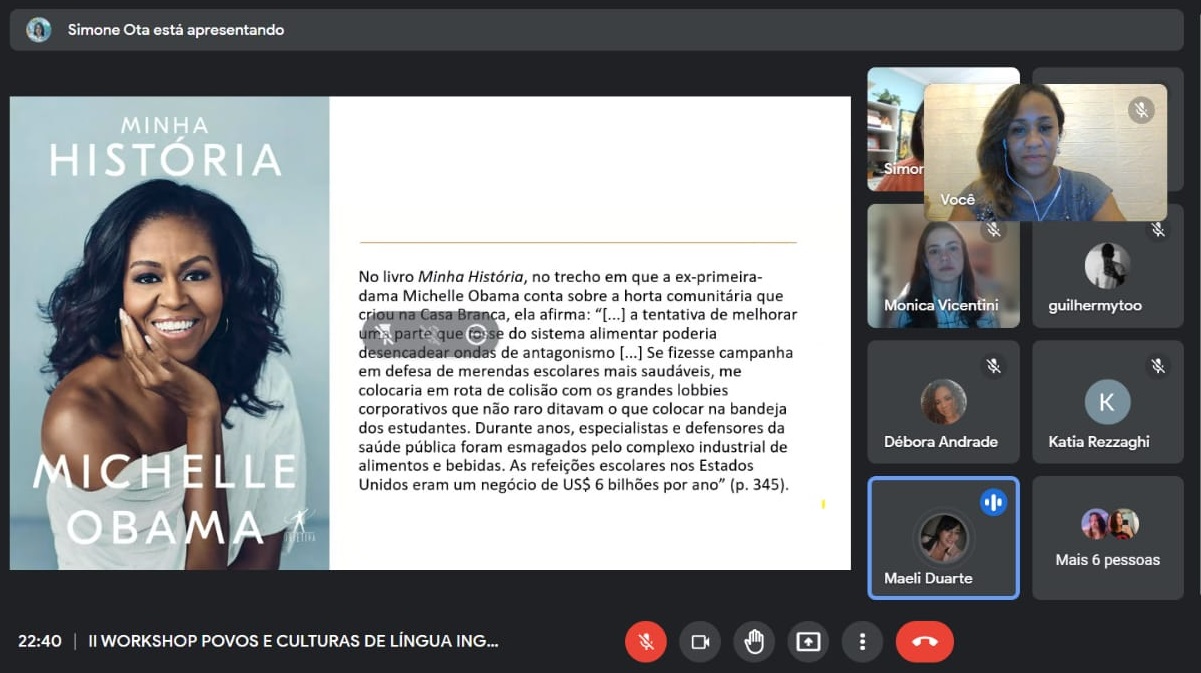This screenshot has height=673, width=1201.
Task: Click the circular overlay icon on the presentation
Action: click(476, 334)
